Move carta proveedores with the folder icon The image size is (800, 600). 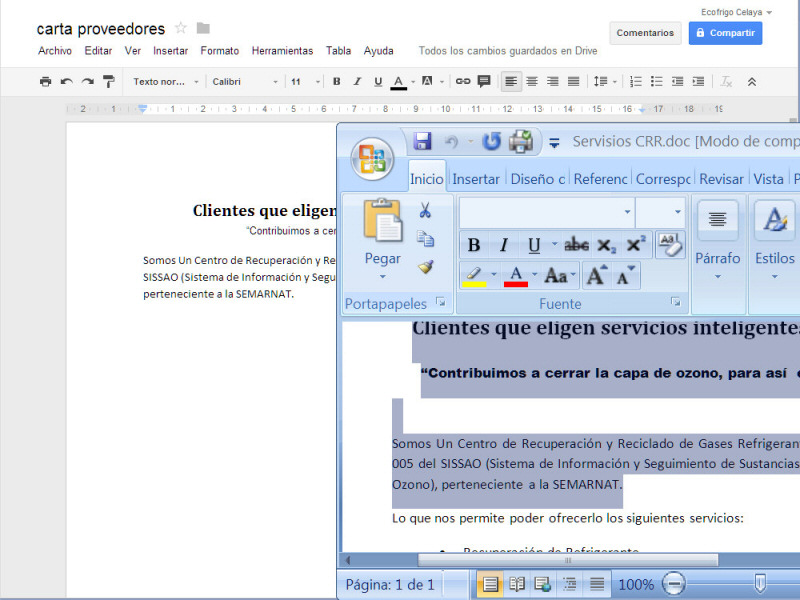203,28
